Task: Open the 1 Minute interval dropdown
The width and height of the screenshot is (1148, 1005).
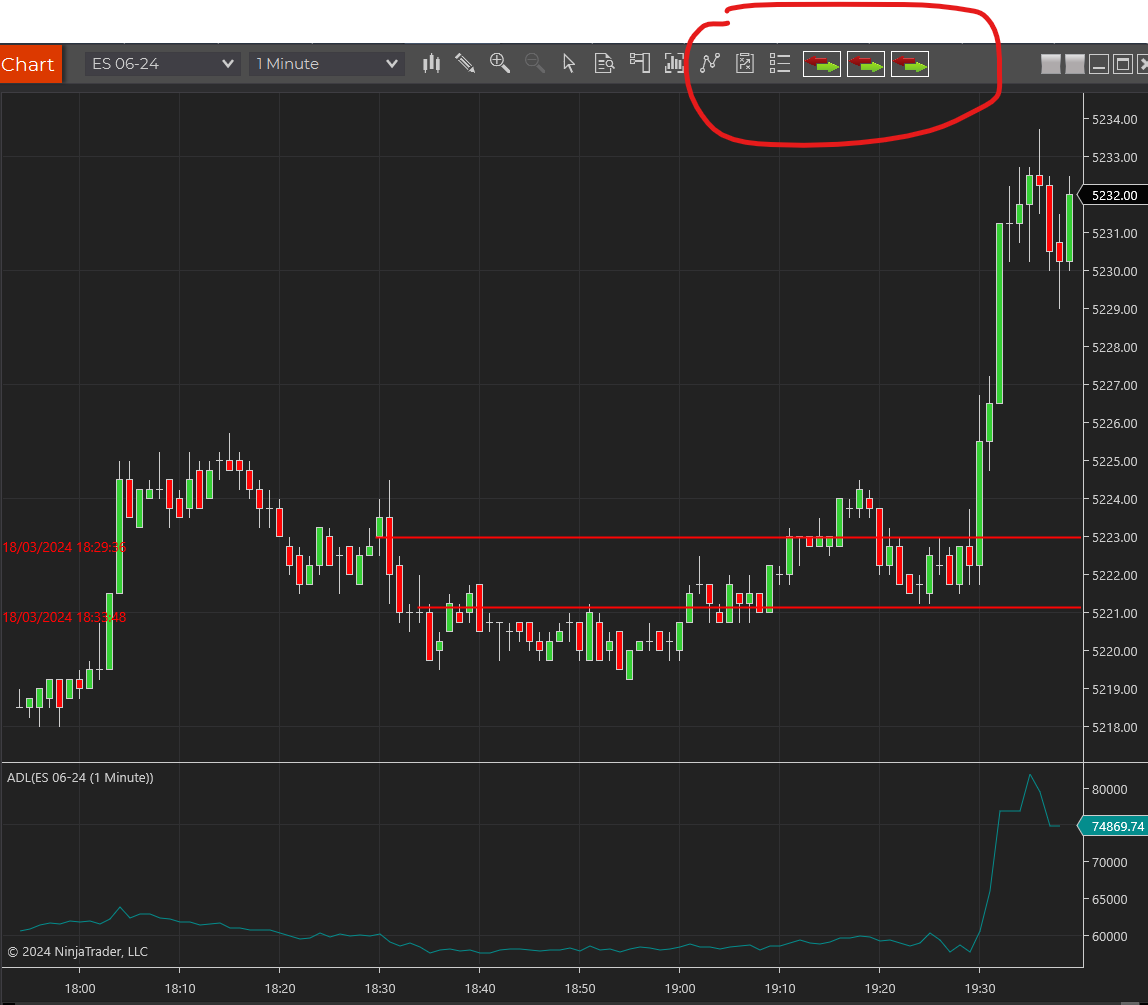Action: [327, 64]
